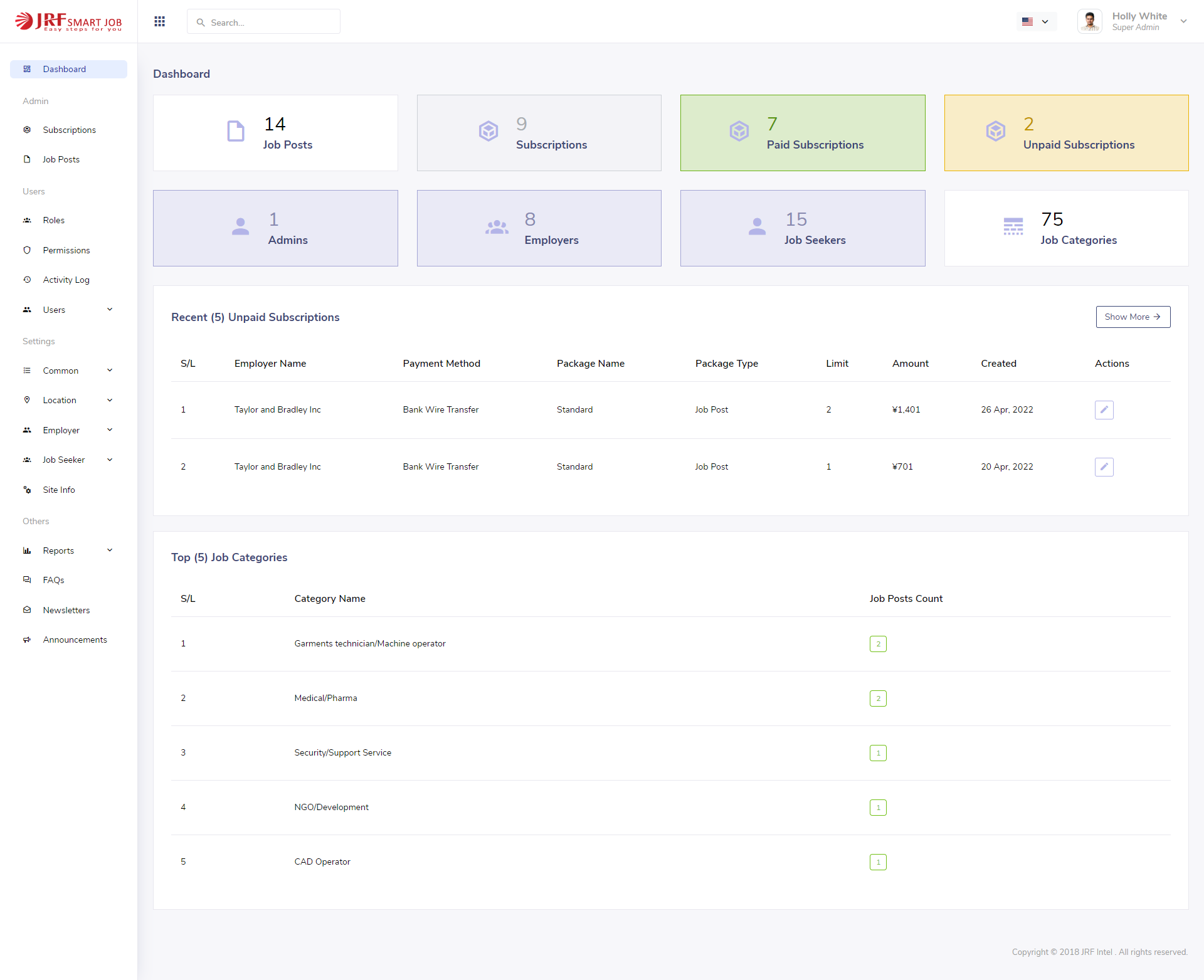This screenshot has height=980, width=1204.
Task: Click the Job Posts card document icon
Action: 236,131
